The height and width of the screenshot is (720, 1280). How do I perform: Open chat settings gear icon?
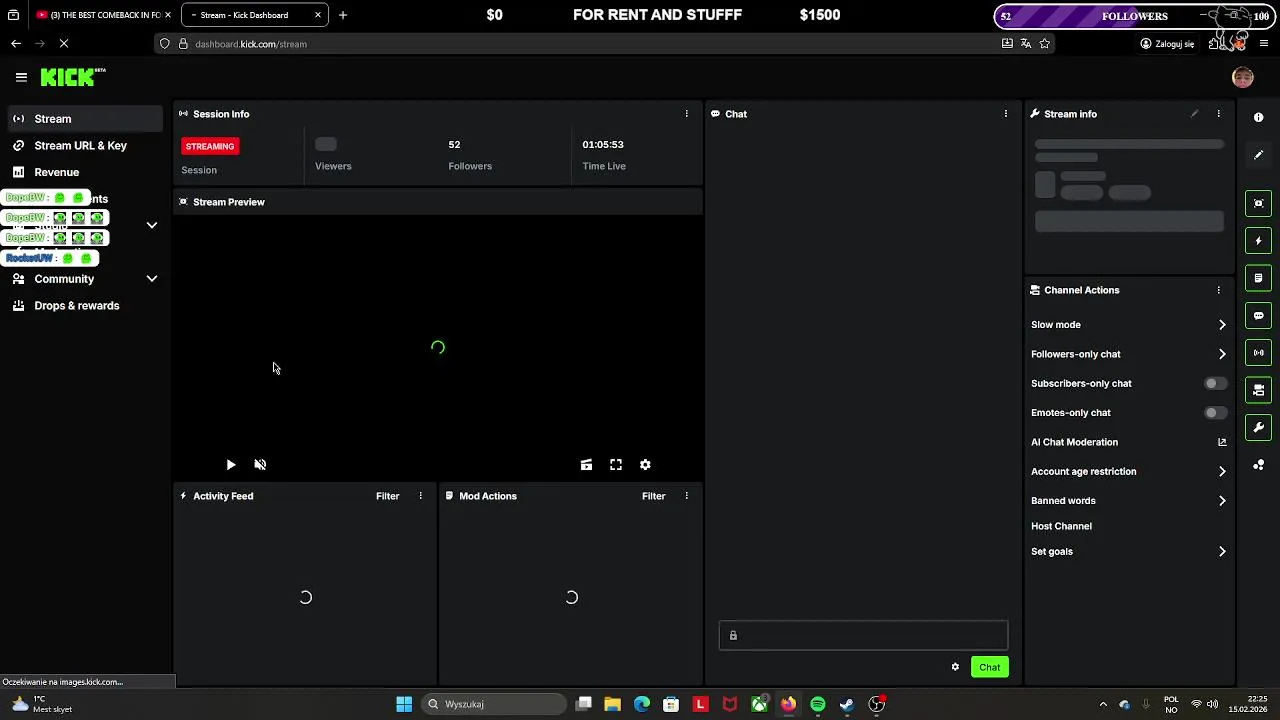pos(955,667)
